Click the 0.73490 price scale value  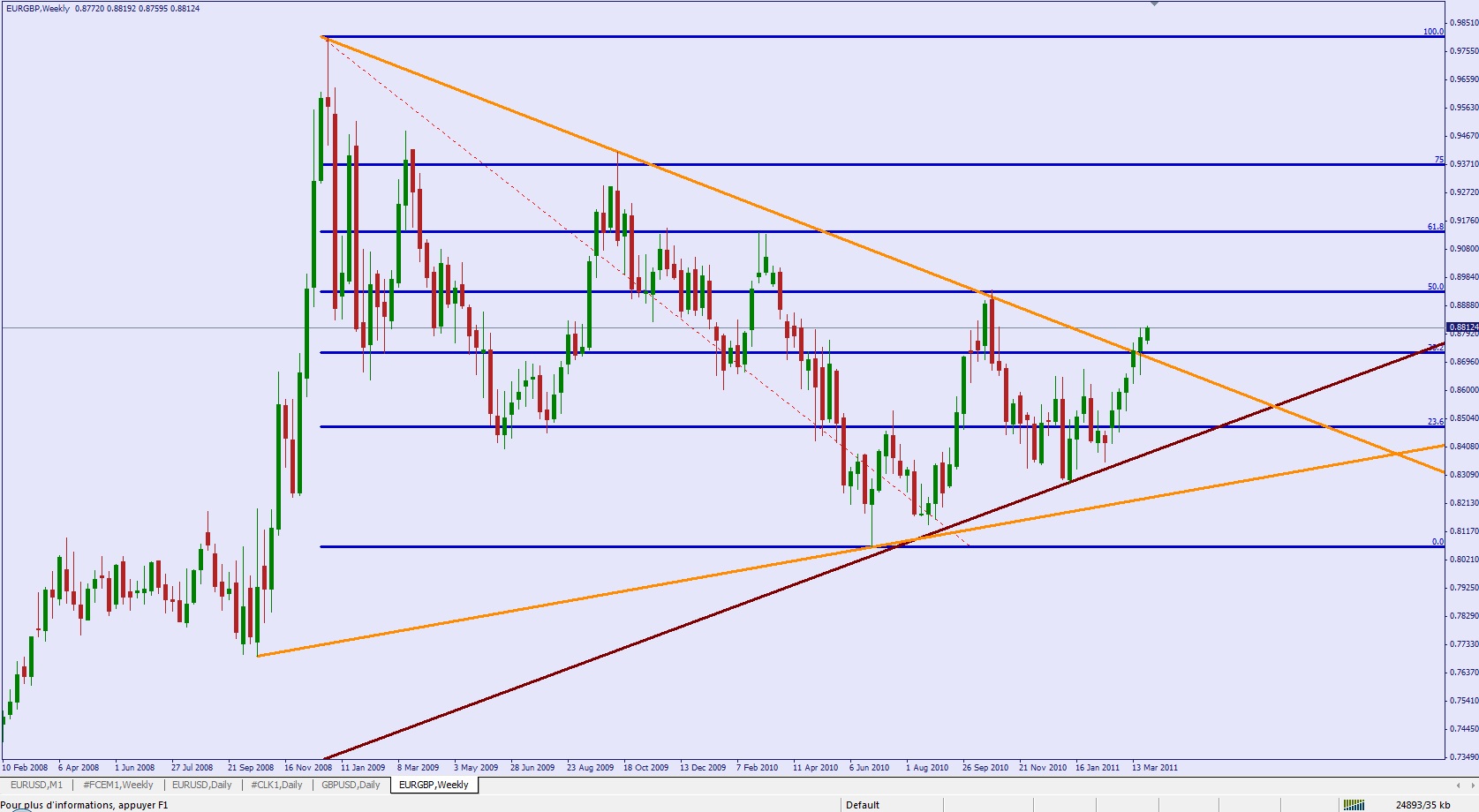[x=1463, y=757]
